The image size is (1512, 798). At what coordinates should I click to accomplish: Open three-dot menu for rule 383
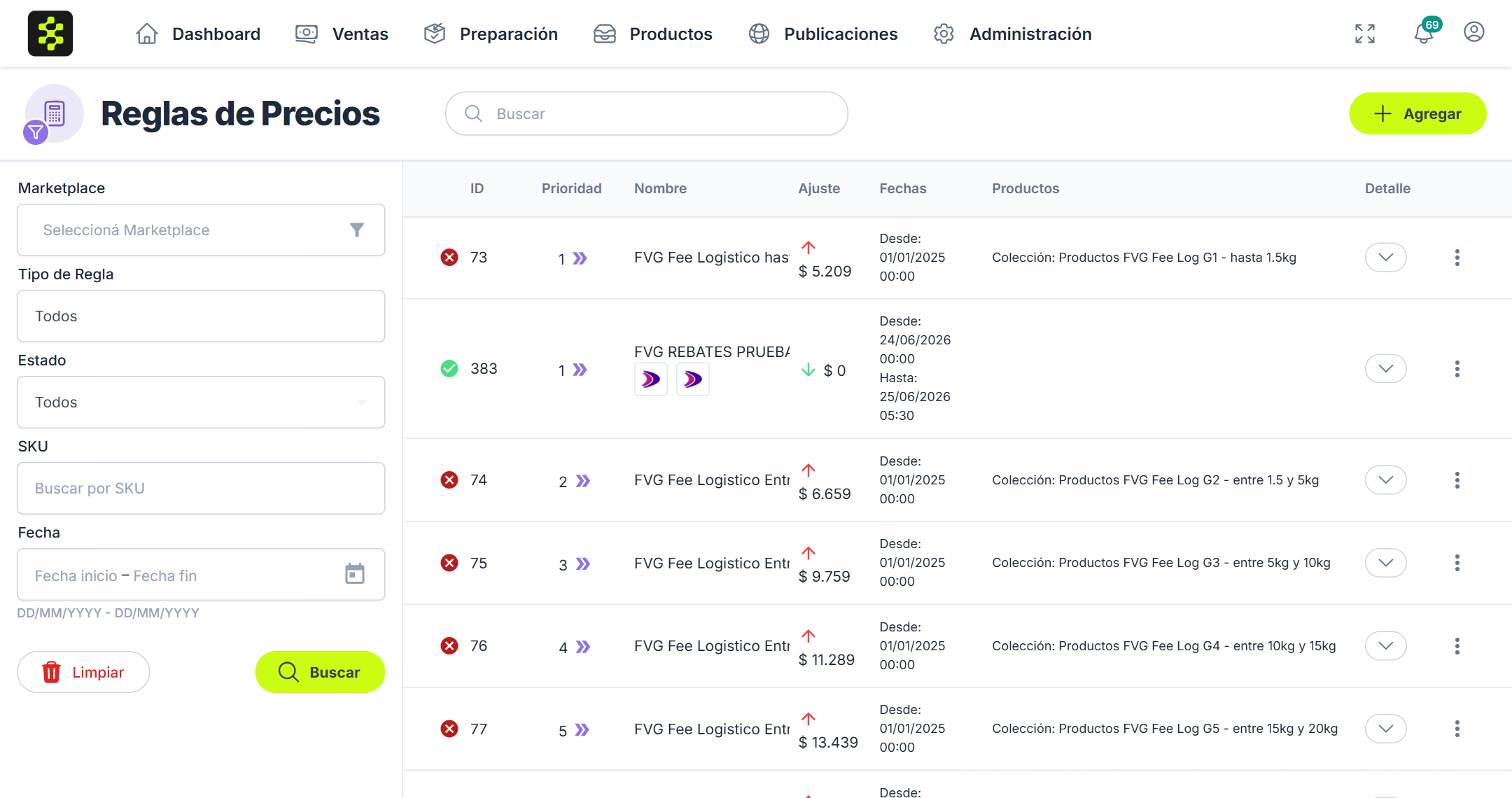[1457, 369]
